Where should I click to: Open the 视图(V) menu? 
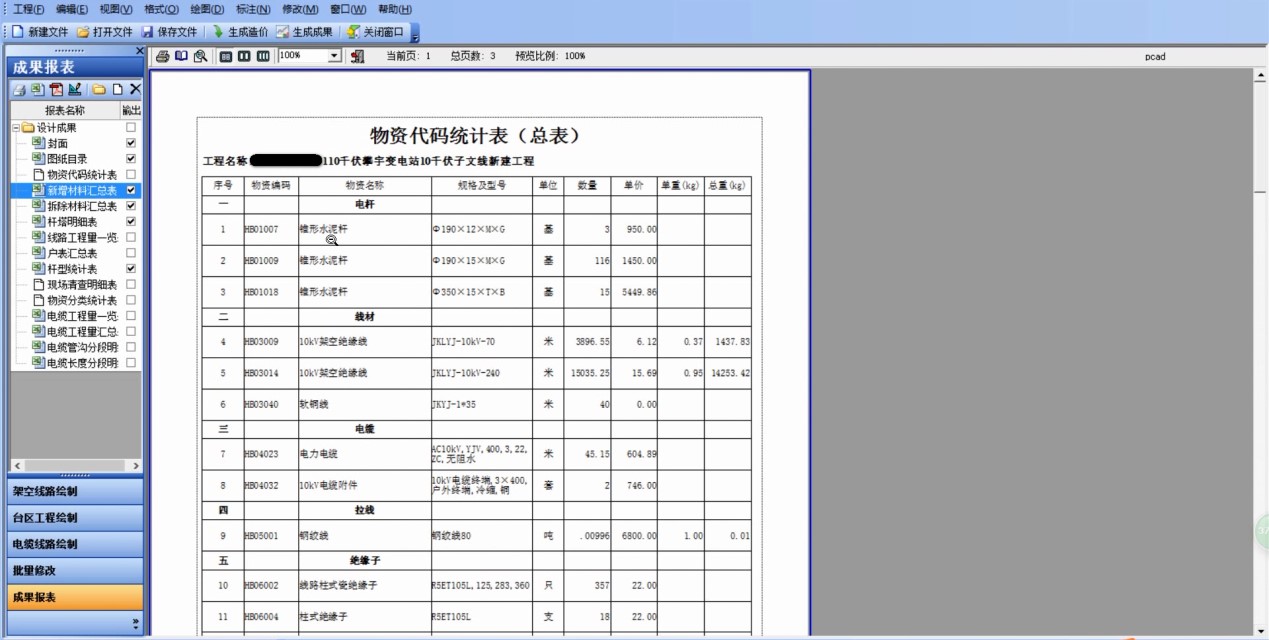coord(116,9)
